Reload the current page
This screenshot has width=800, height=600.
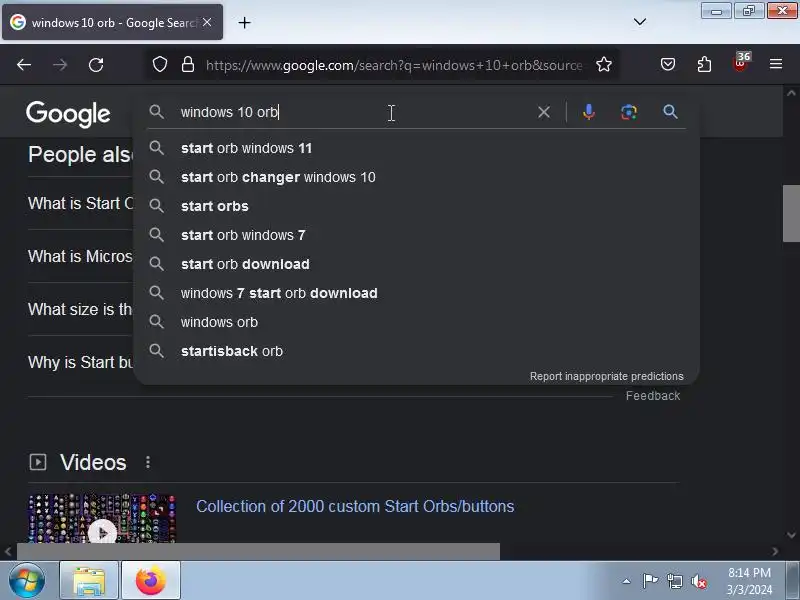tap(96, 65)
